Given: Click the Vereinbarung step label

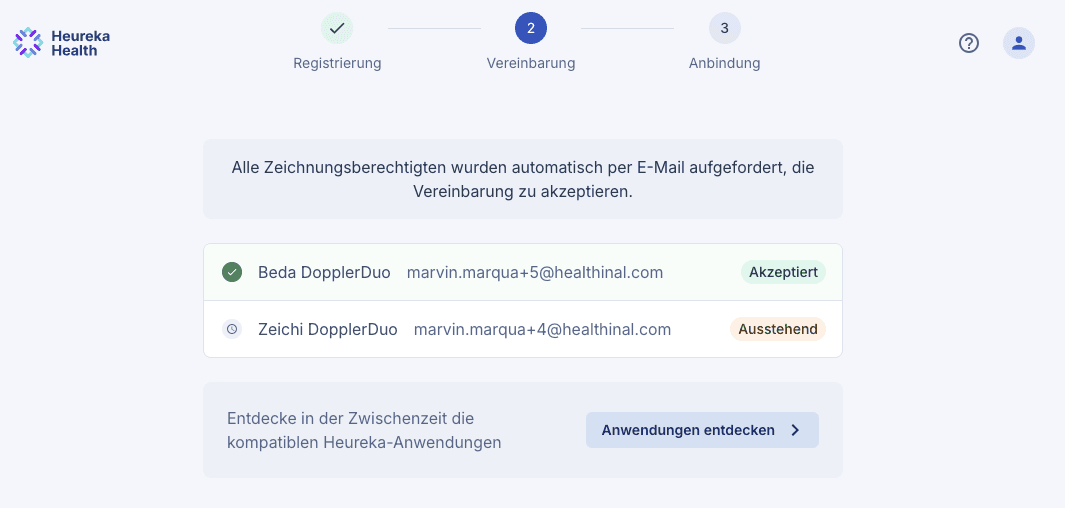Looking at the screenshot, I should [531, 63].
